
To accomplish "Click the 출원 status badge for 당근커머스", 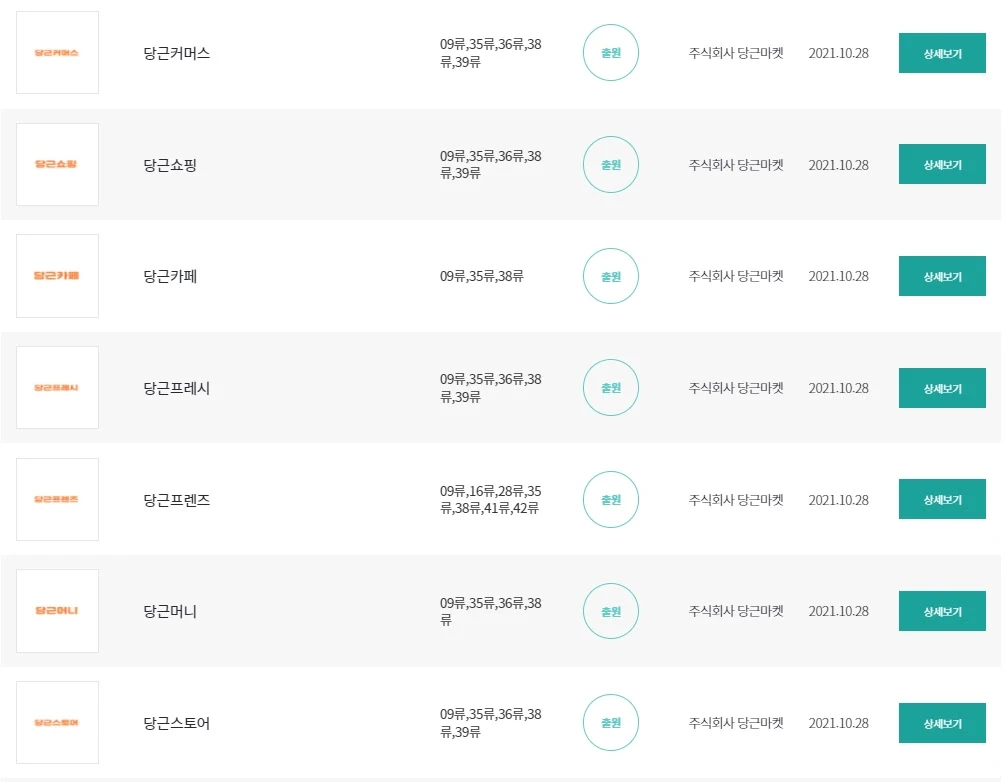I will [x=610, y=53].
